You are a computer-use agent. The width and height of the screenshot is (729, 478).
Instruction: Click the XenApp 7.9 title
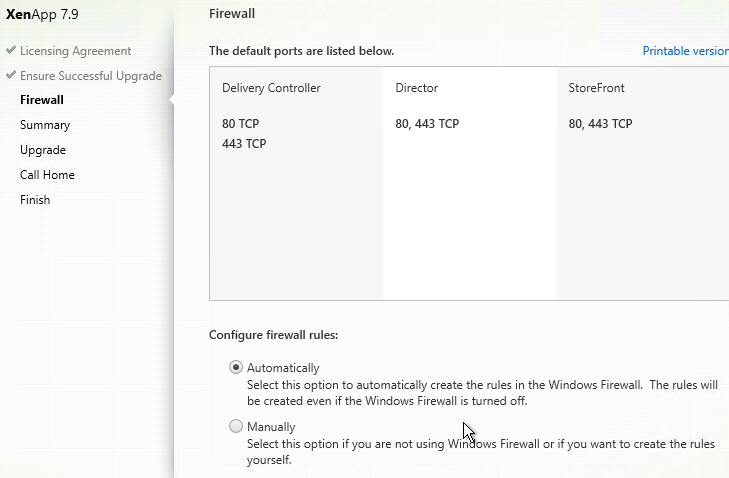point(42,14)
